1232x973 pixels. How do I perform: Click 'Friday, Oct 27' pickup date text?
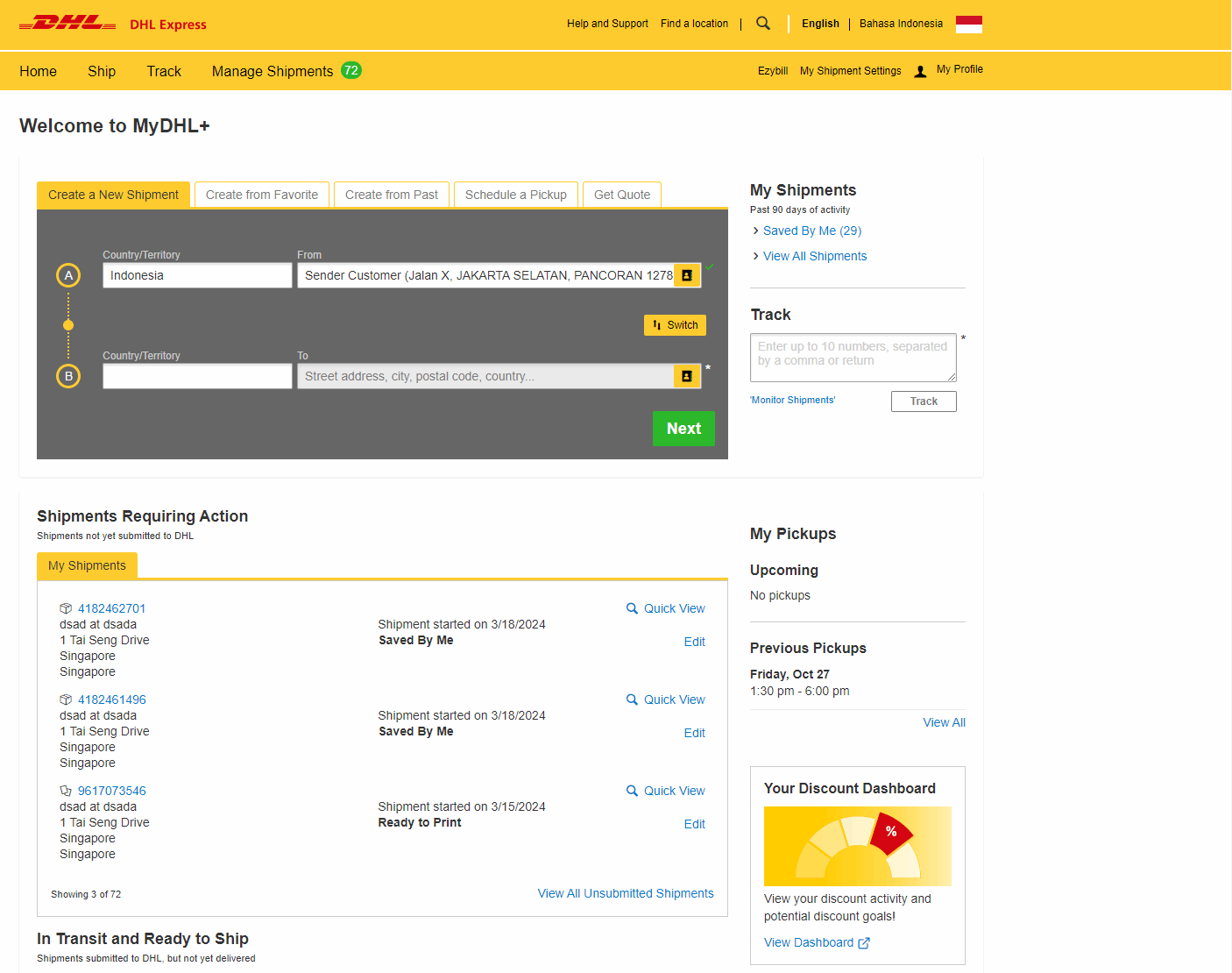coord(789,674)
